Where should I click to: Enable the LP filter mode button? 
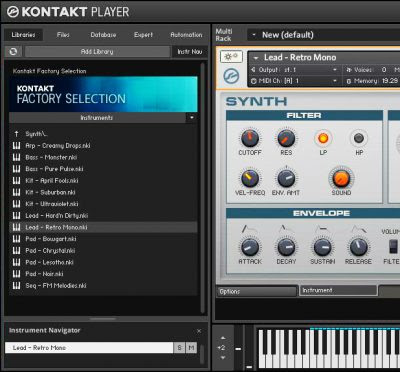coord(323,138)
